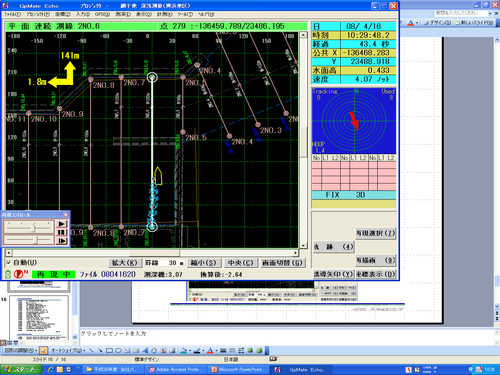
Task: Open the font color dropdown arrow in drawing toolbar
Action: 216,351
